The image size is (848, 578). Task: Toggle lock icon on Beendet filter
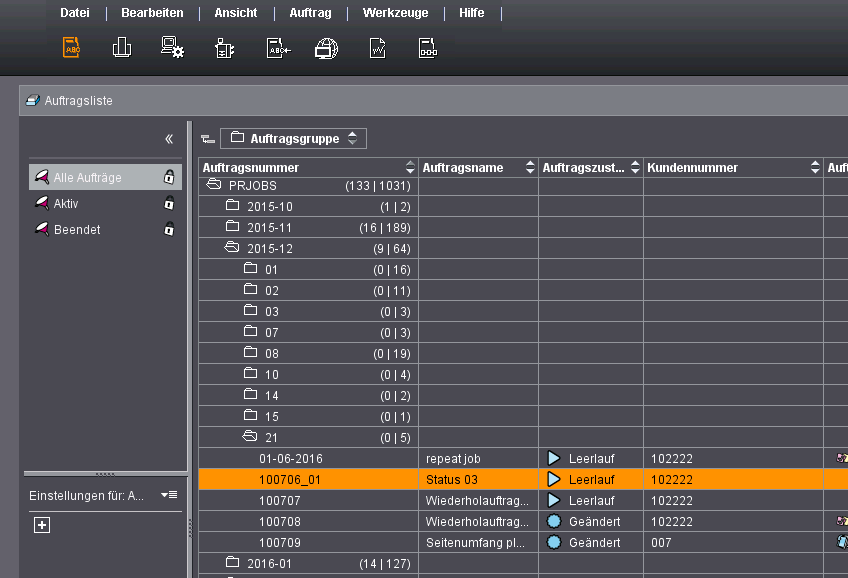tap(169, 229)
